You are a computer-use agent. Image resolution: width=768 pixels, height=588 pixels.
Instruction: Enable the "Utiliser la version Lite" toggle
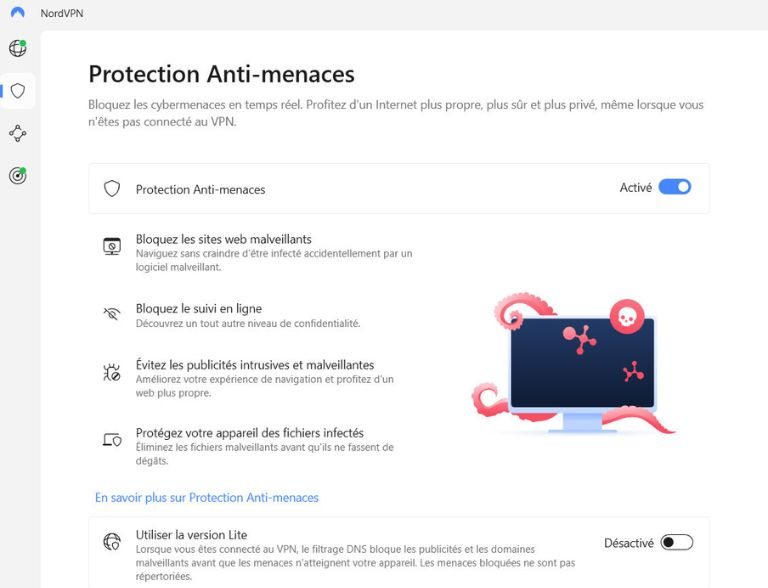[677, 542]
